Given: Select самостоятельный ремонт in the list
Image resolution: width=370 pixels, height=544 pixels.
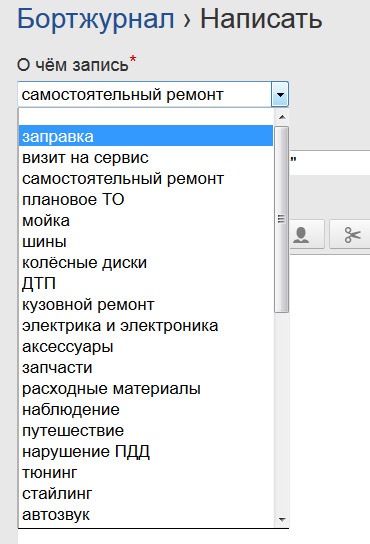Looking at the screenshot, I should 146,179.
